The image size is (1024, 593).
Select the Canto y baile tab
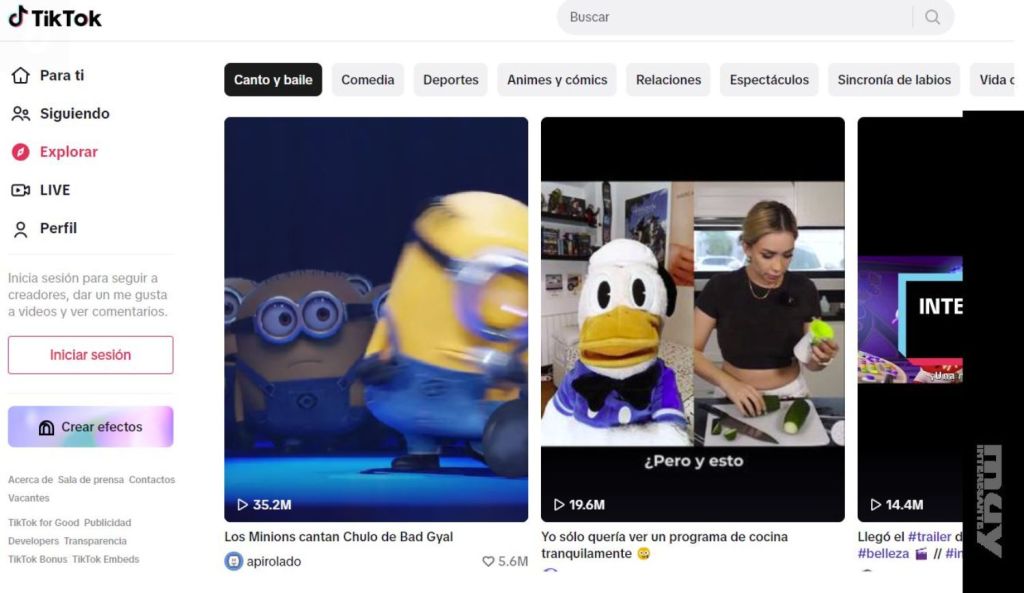pyautogui.click(x=273, y=80)
